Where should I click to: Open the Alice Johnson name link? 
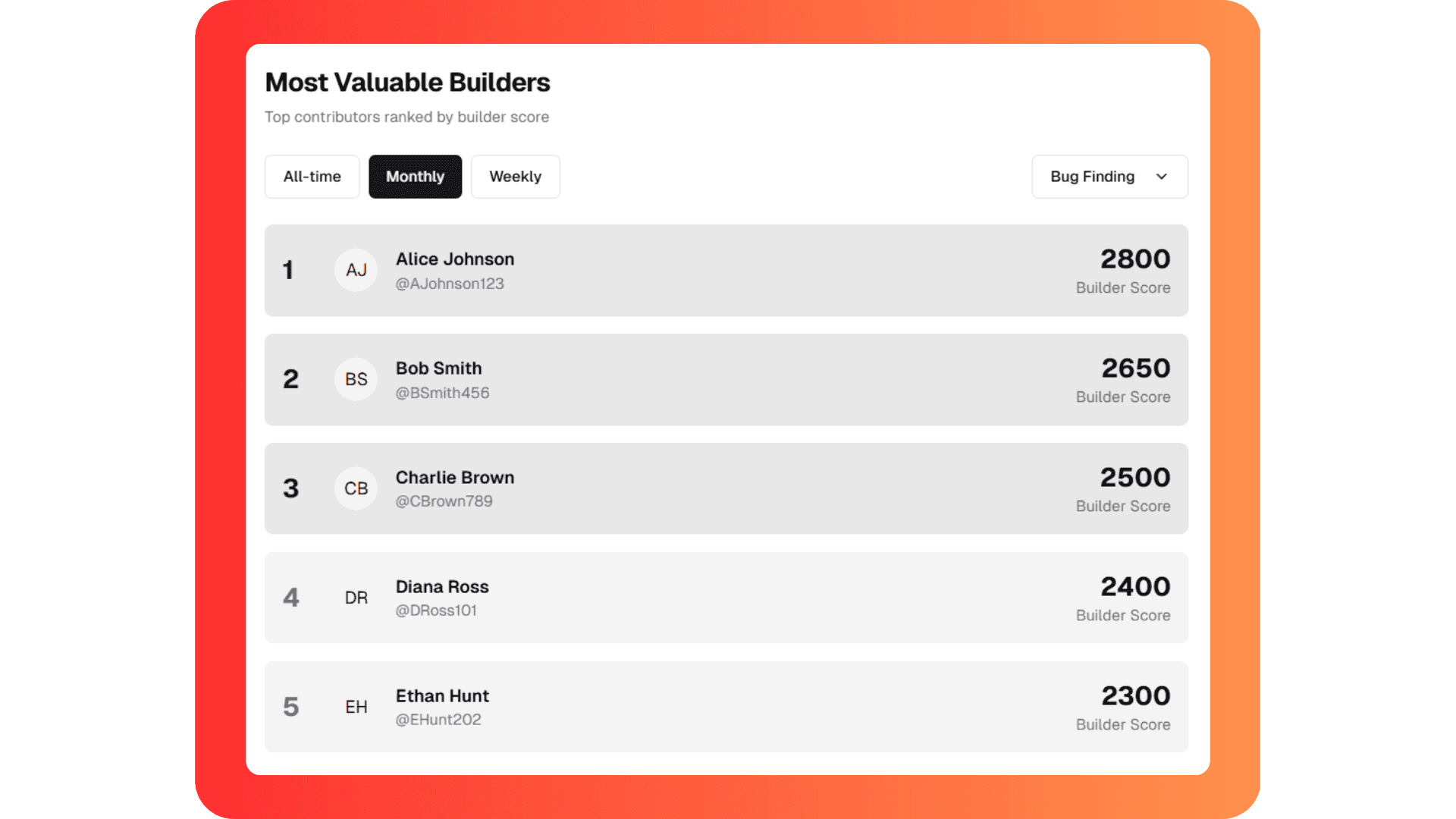pyautogui.click(x=455, y=259)
